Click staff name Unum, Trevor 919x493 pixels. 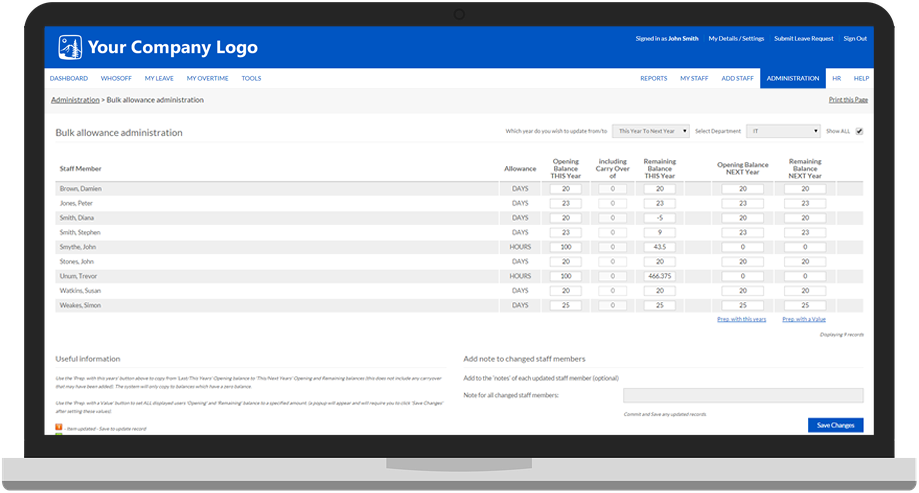(x=79, y=276)
